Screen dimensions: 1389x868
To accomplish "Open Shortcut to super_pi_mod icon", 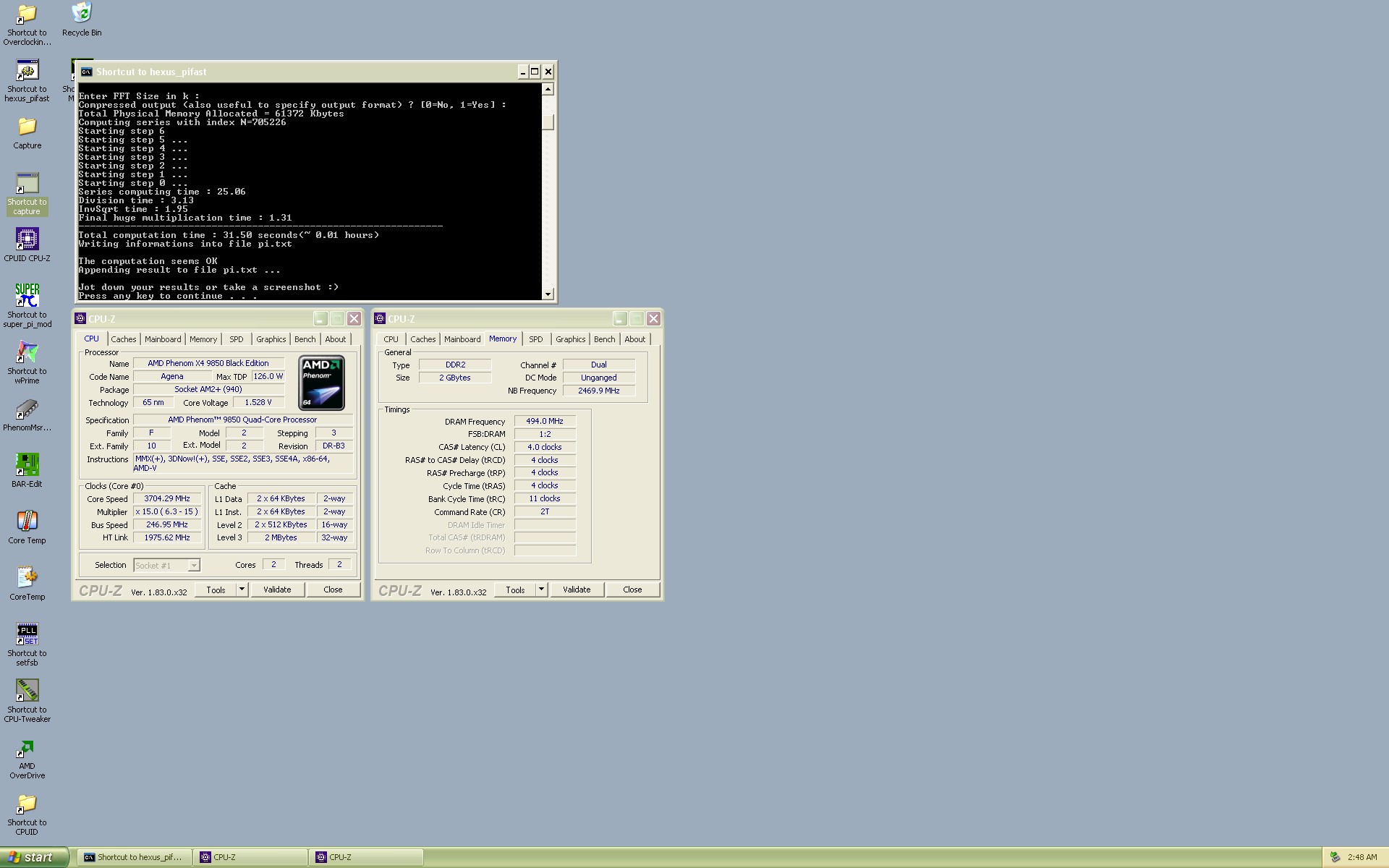I will pyautogui.click(x=27, y=306).
